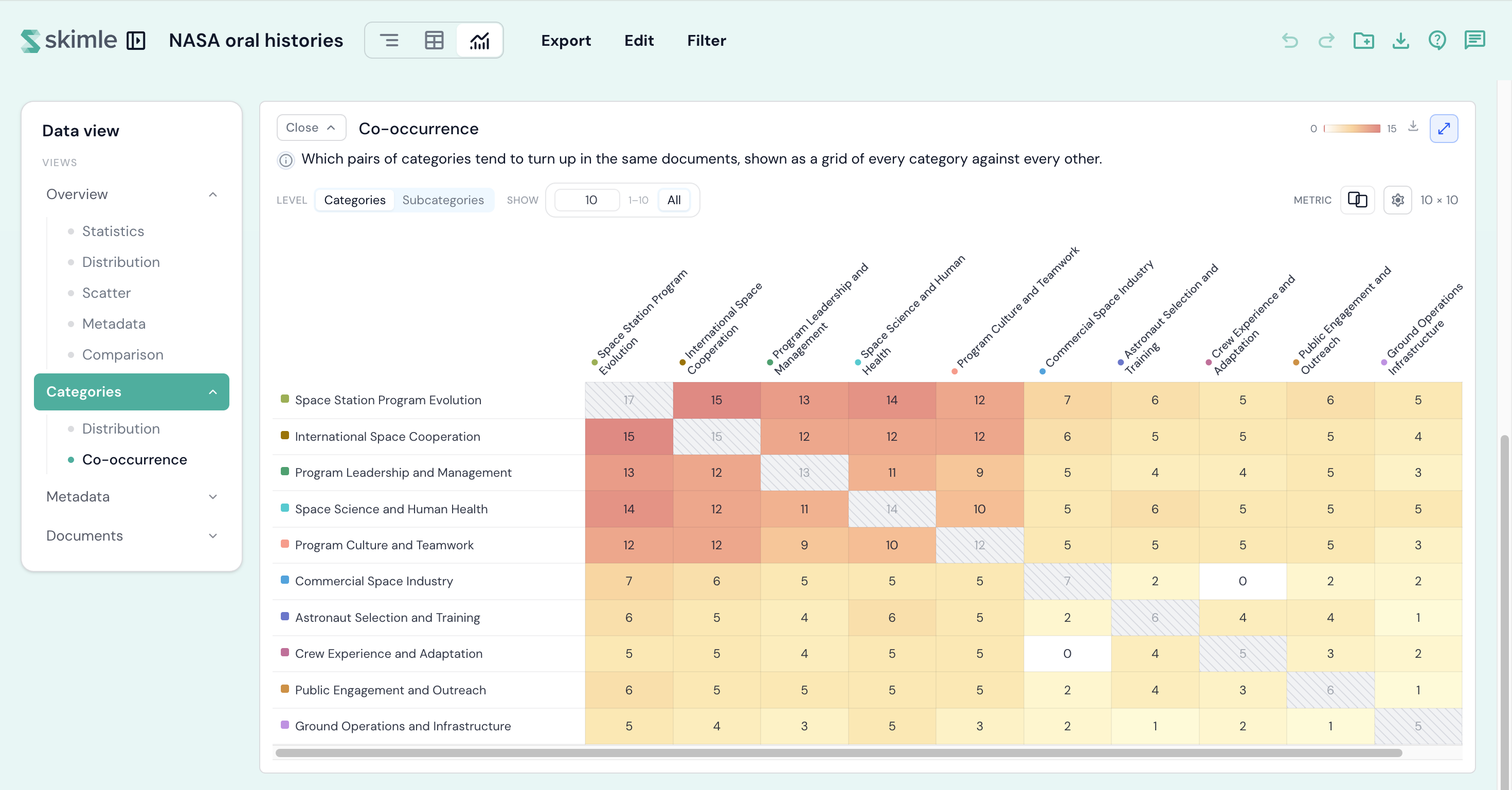
Task: Download the co-occurrence chart via small arrow icon
Action: [x=1413, y=127]
